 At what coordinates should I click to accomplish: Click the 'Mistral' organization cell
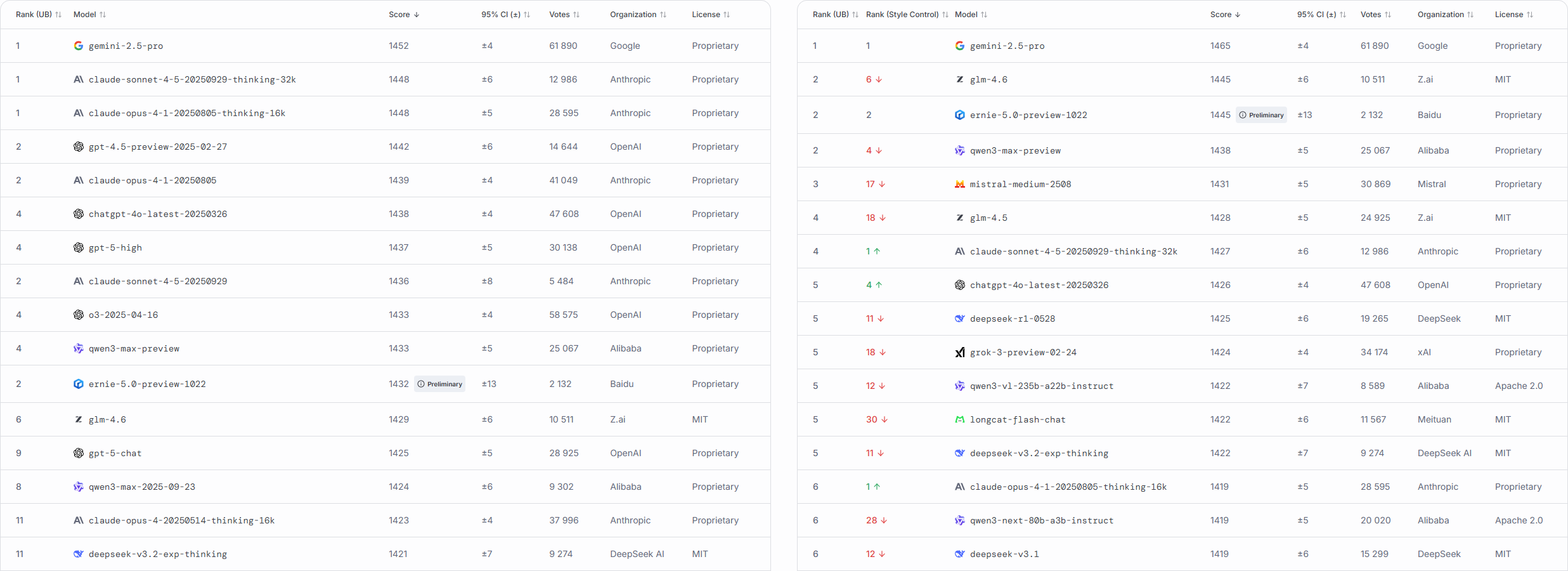point(1432,184)
